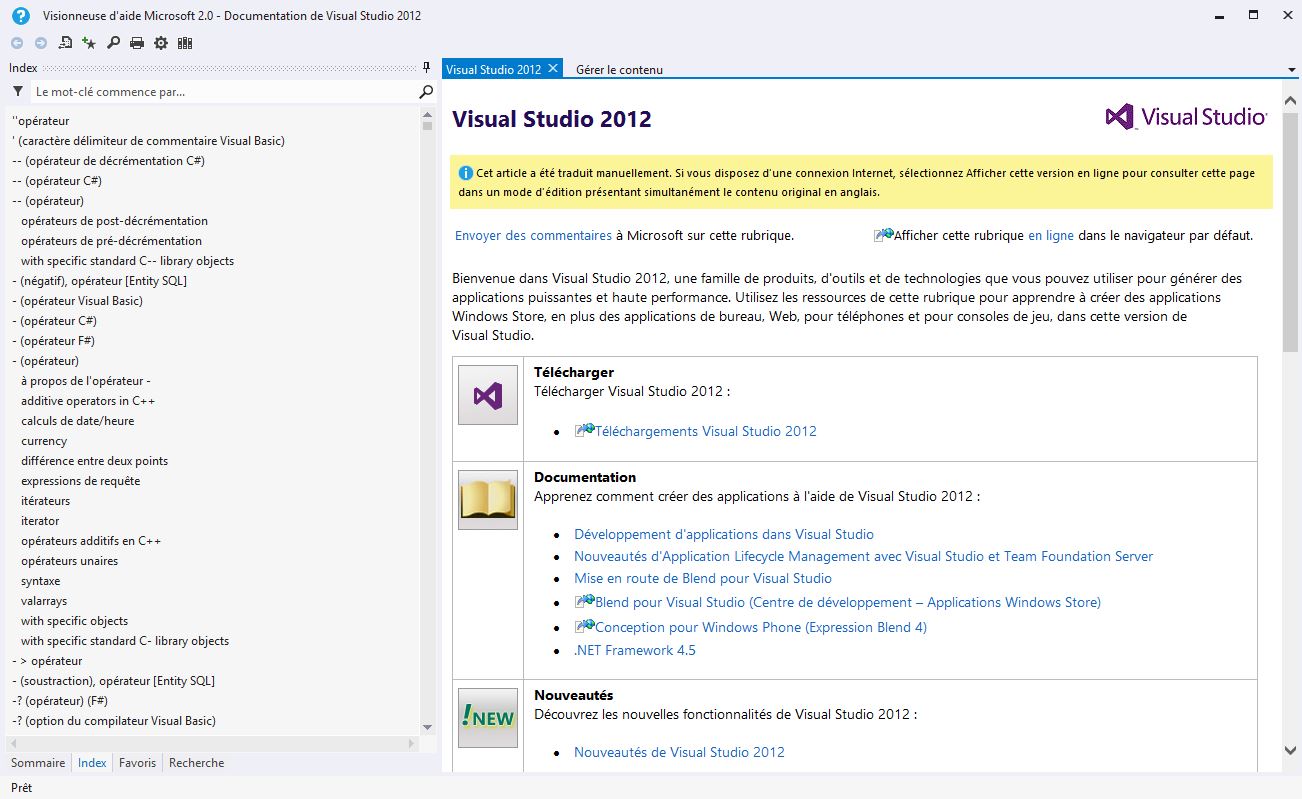Select 'valarrays' index entry
The height and width of the screenshot is (799, 1302).
[x=44, y=601]
